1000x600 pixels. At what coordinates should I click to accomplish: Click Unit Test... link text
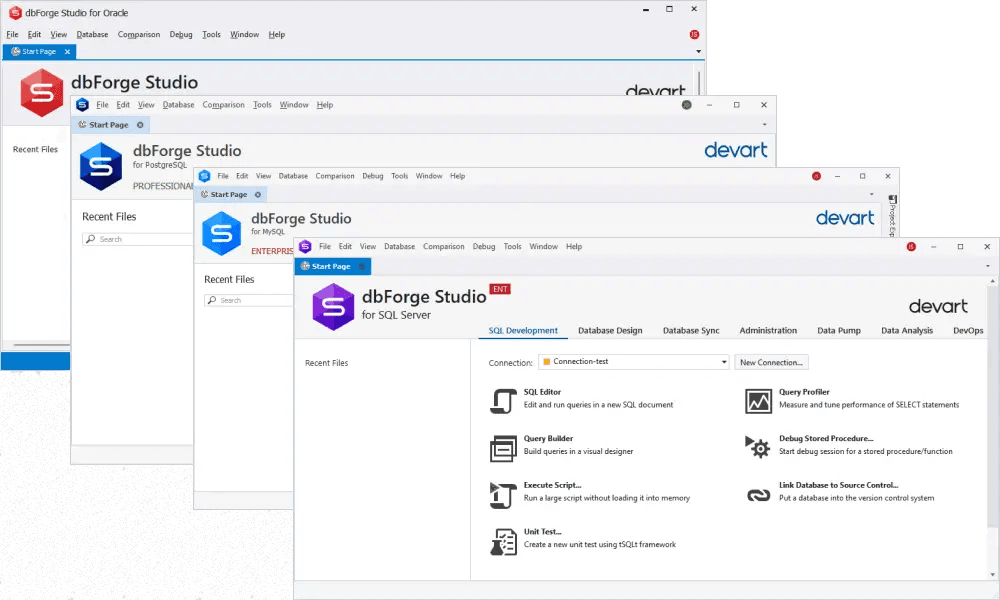pyautogui.click(x=542, y=532)
